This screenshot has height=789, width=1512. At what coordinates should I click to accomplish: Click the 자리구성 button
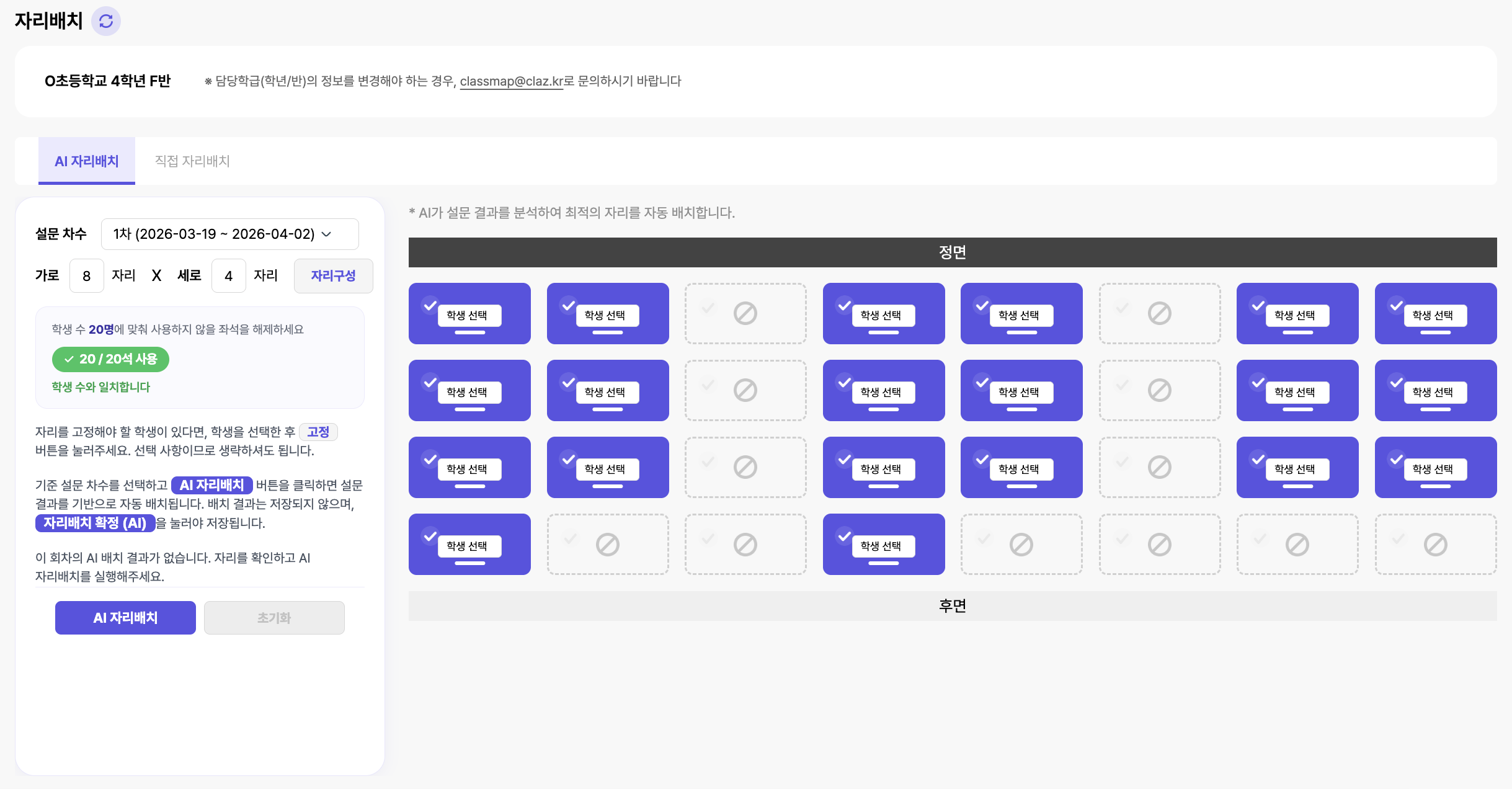coord(333,275)
